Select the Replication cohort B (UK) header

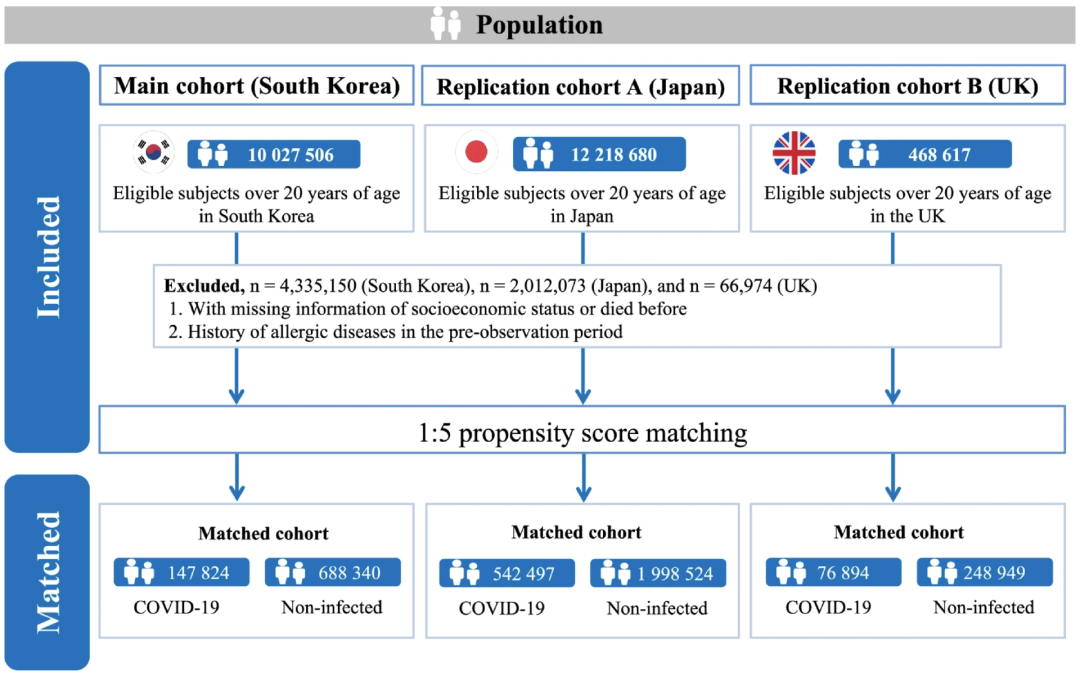908,87
